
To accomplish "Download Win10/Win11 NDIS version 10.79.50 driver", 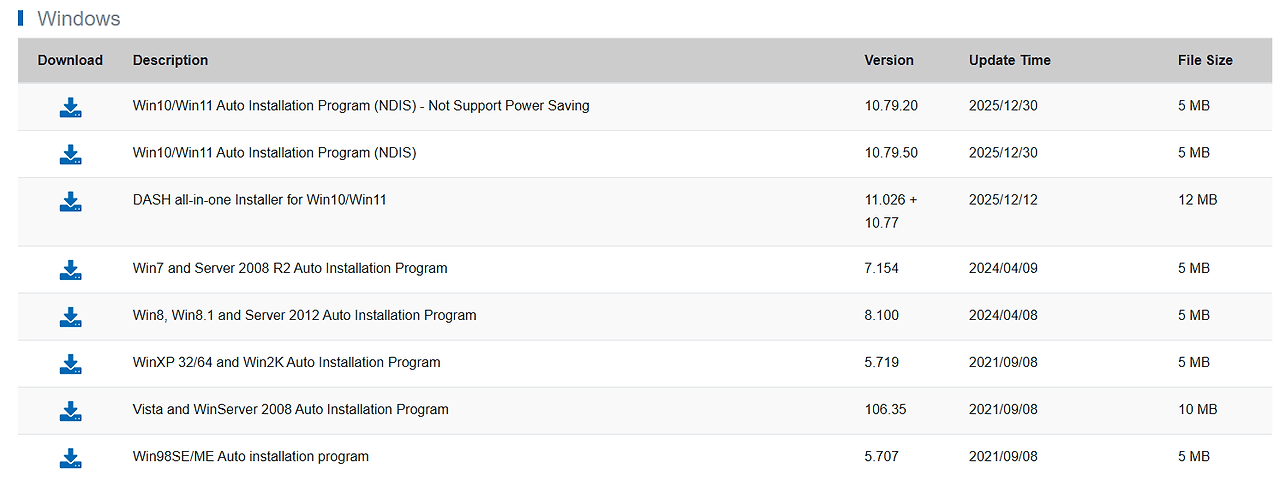I will click(70, 154).
